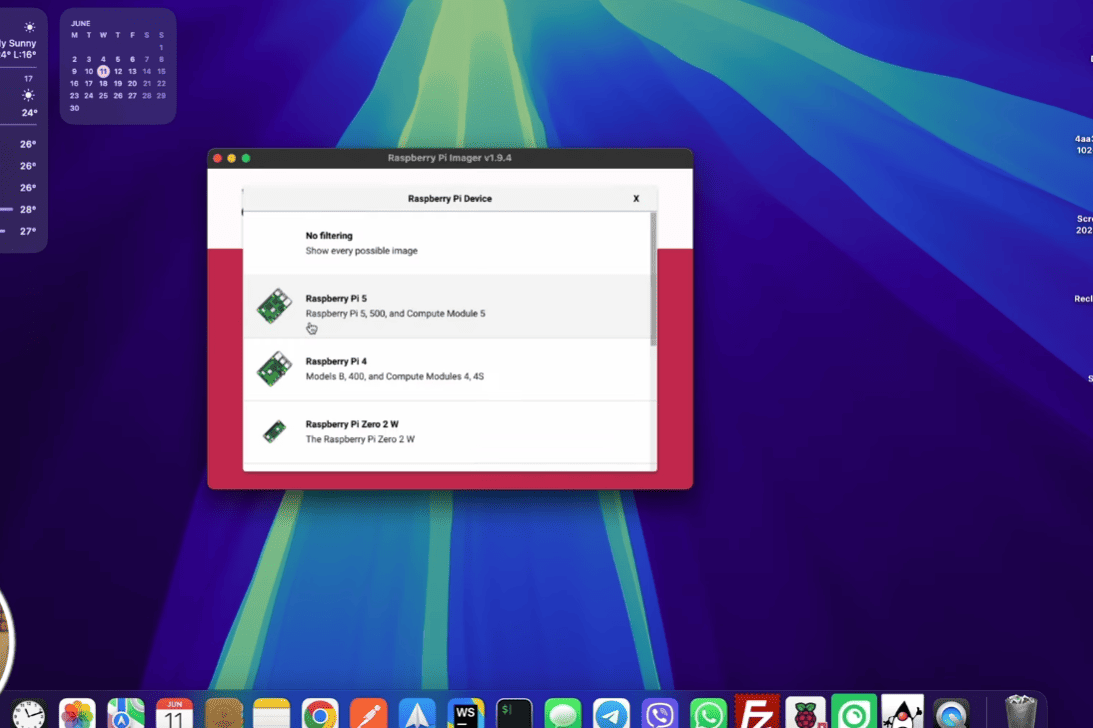Image resolution: width=1093 pixels, height=728 pixels.
Task: Launch Maps from the dock
Action: click(x=125, y=714)
